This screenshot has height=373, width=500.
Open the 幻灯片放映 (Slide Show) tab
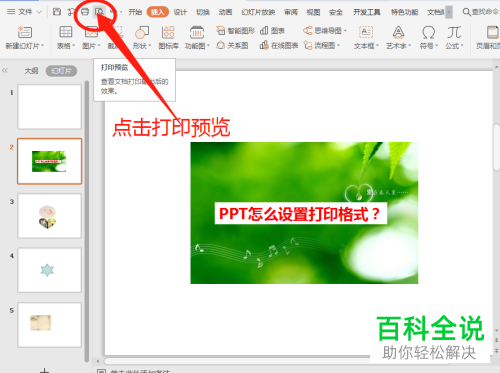[x=258, y=12]
